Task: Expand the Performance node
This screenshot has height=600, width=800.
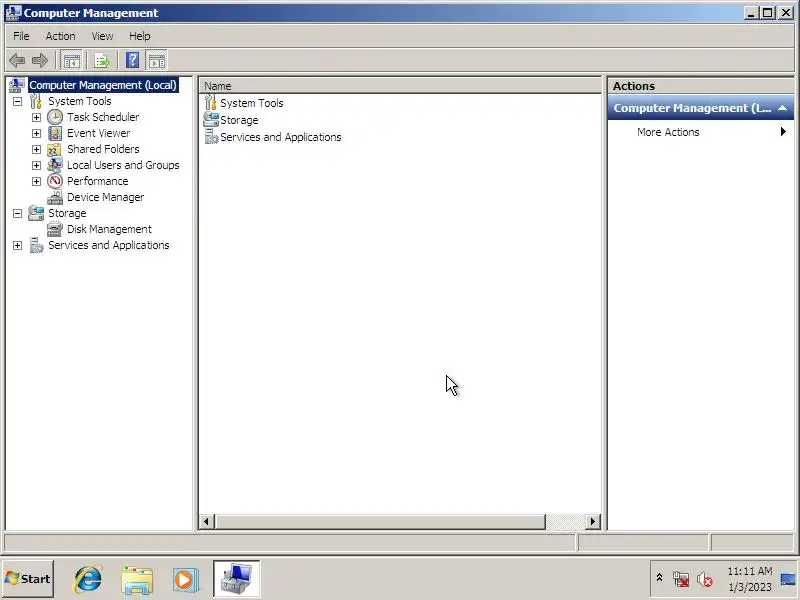Action: (x=36, y=181)
